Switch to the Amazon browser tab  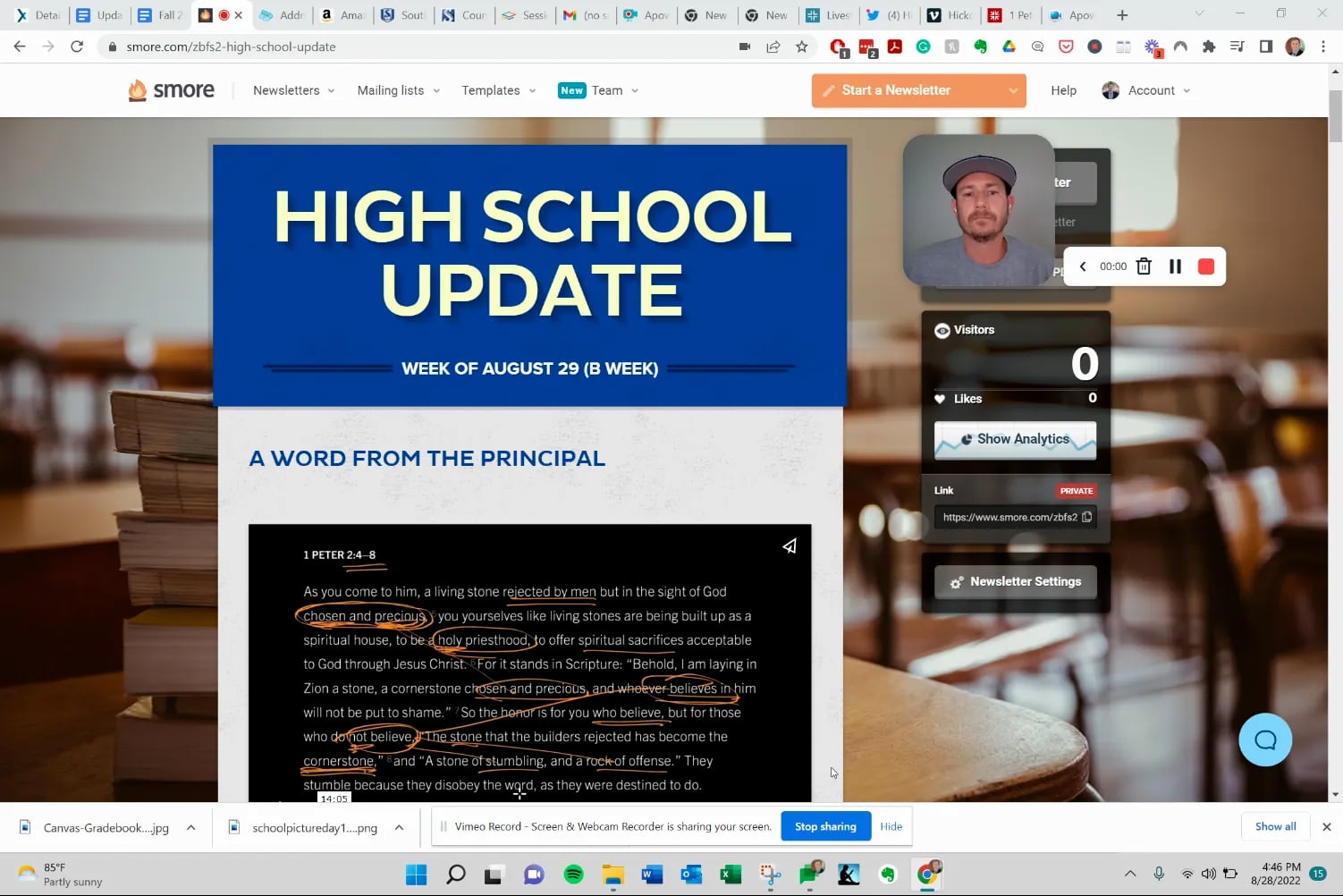342,15
